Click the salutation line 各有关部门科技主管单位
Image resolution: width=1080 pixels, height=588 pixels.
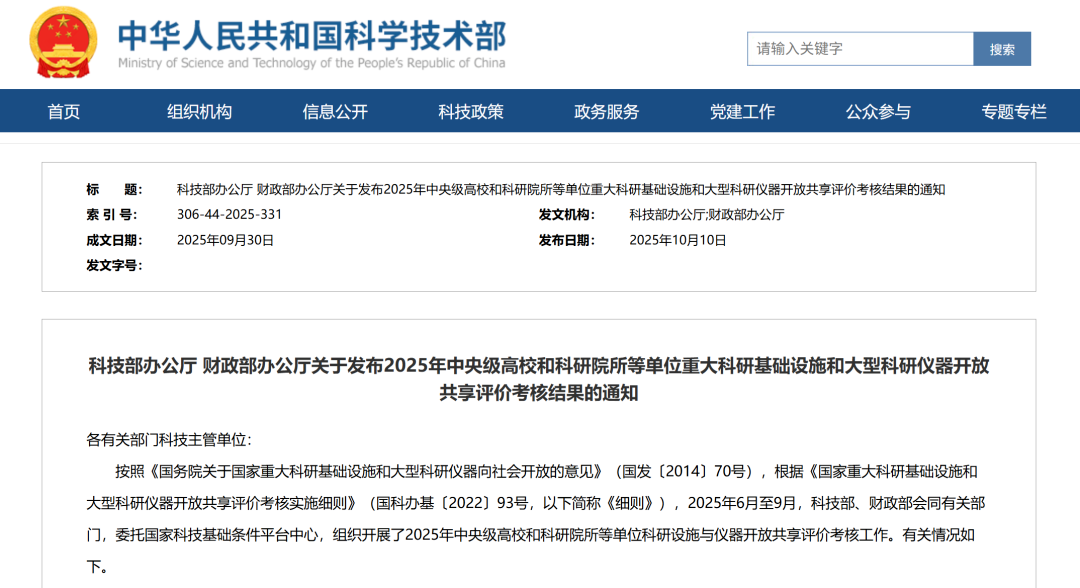(169, 440)
